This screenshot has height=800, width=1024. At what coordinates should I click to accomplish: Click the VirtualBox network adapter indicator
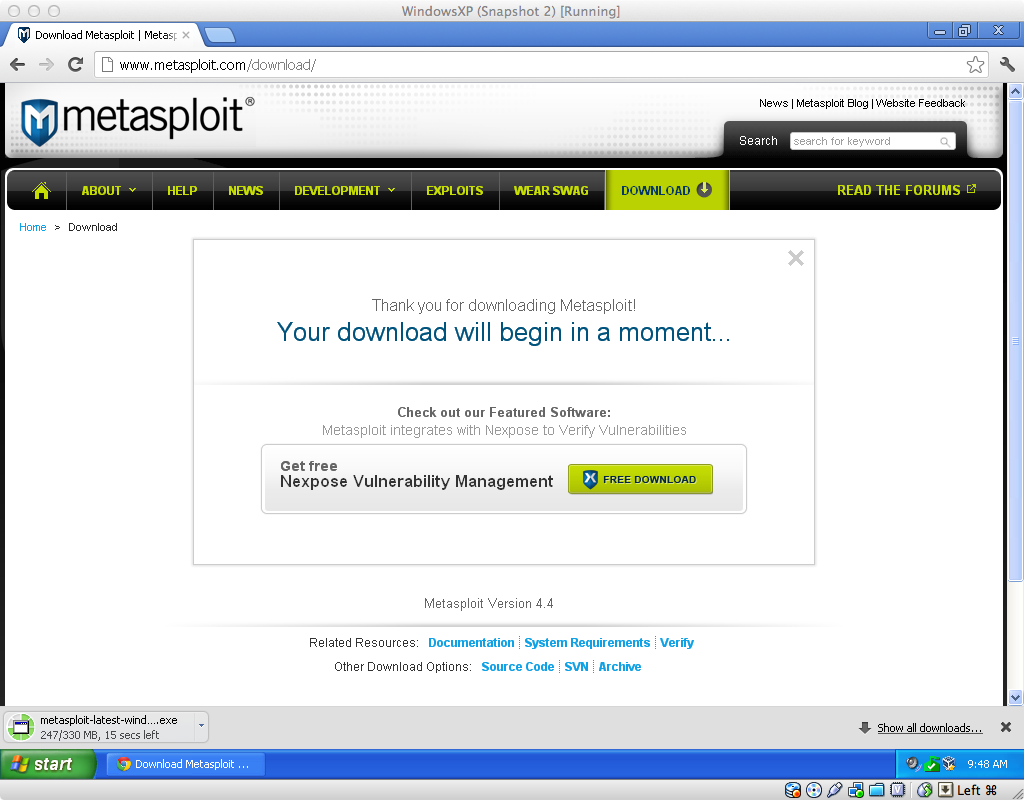[x=856, y=790]
